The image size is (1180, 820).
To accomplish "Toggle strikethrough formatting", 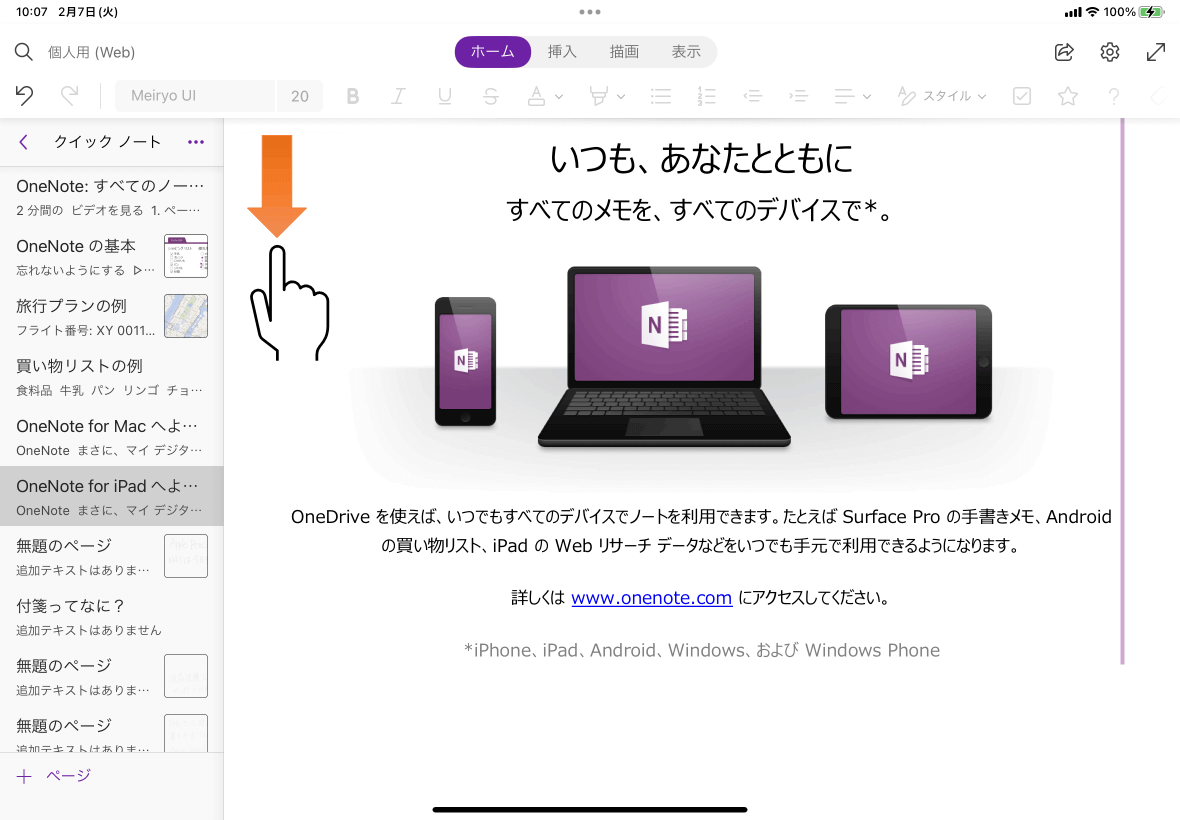I will [491, 96].
